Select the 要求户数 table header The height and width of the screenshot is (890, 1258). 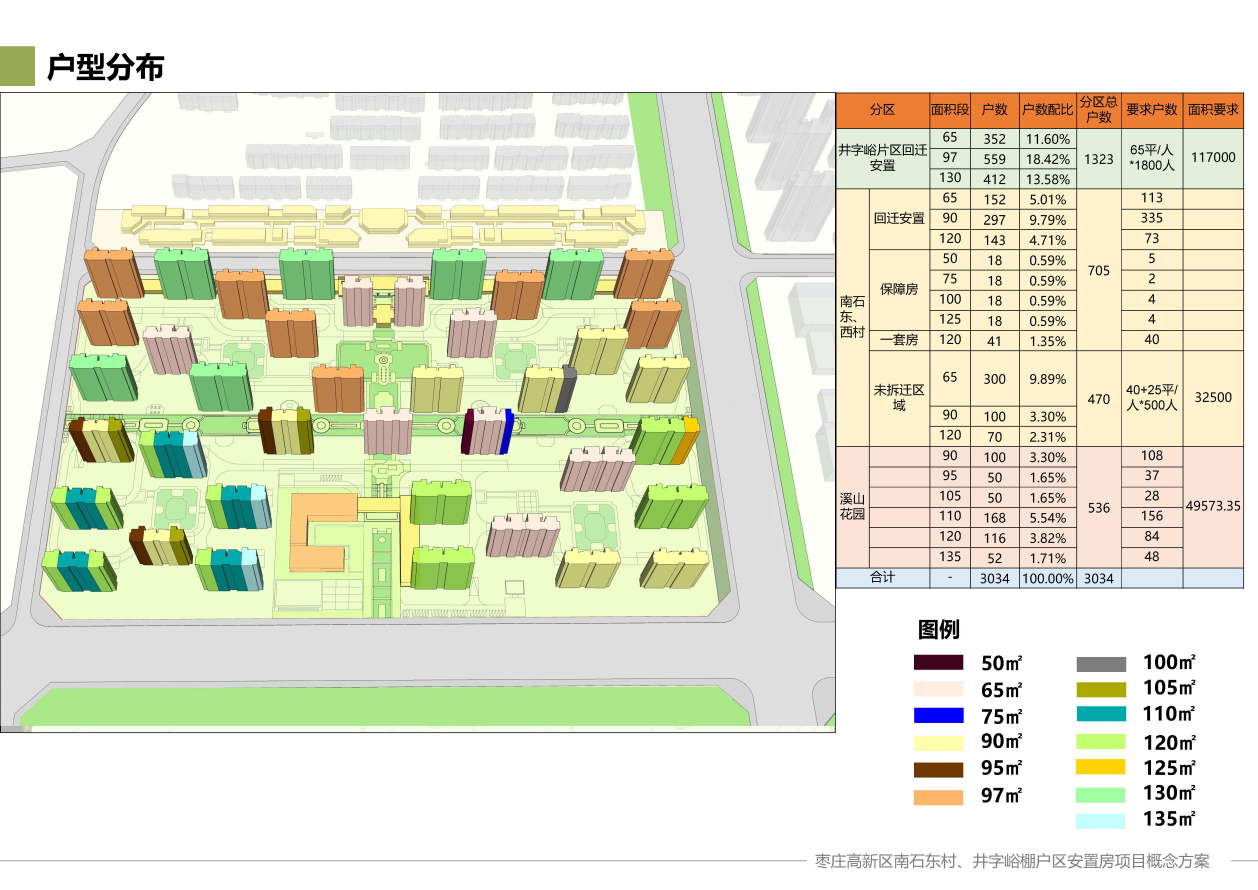coord(1152,110)
